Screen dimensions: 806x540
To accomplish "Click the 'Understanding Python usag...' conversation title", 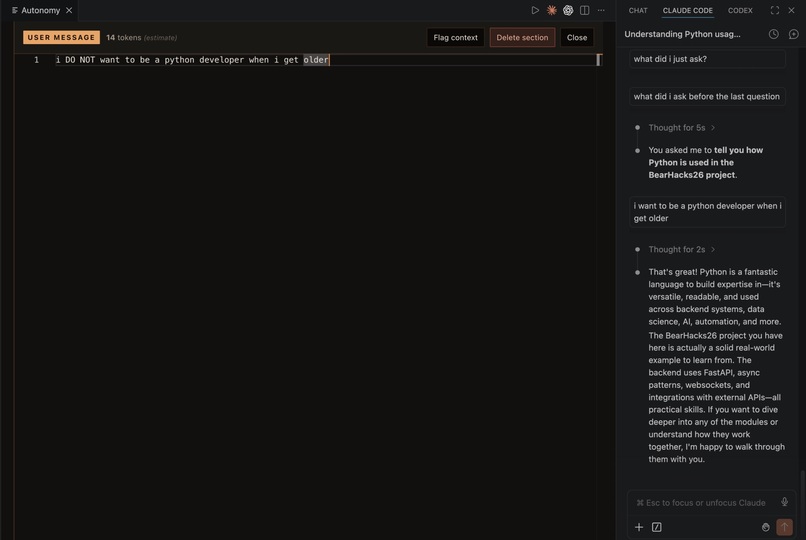I will coord(682,34).
